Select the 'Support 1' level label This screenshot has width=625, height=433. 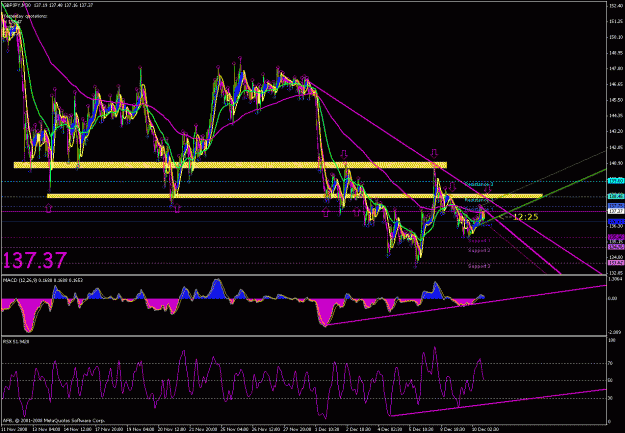point(479,241)
